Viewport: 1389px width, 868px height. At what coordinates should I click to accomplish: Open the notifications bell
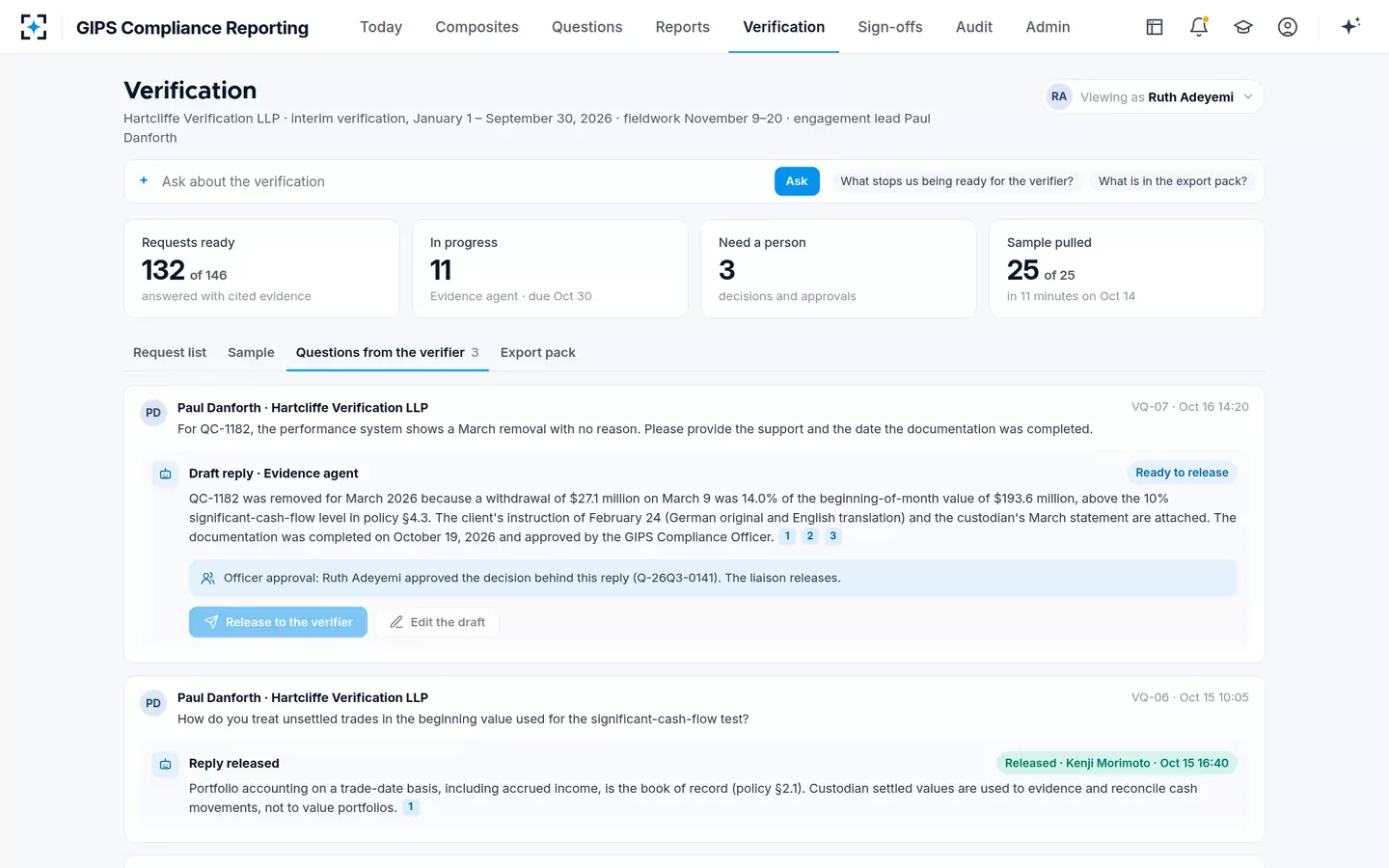(1199, 27)
